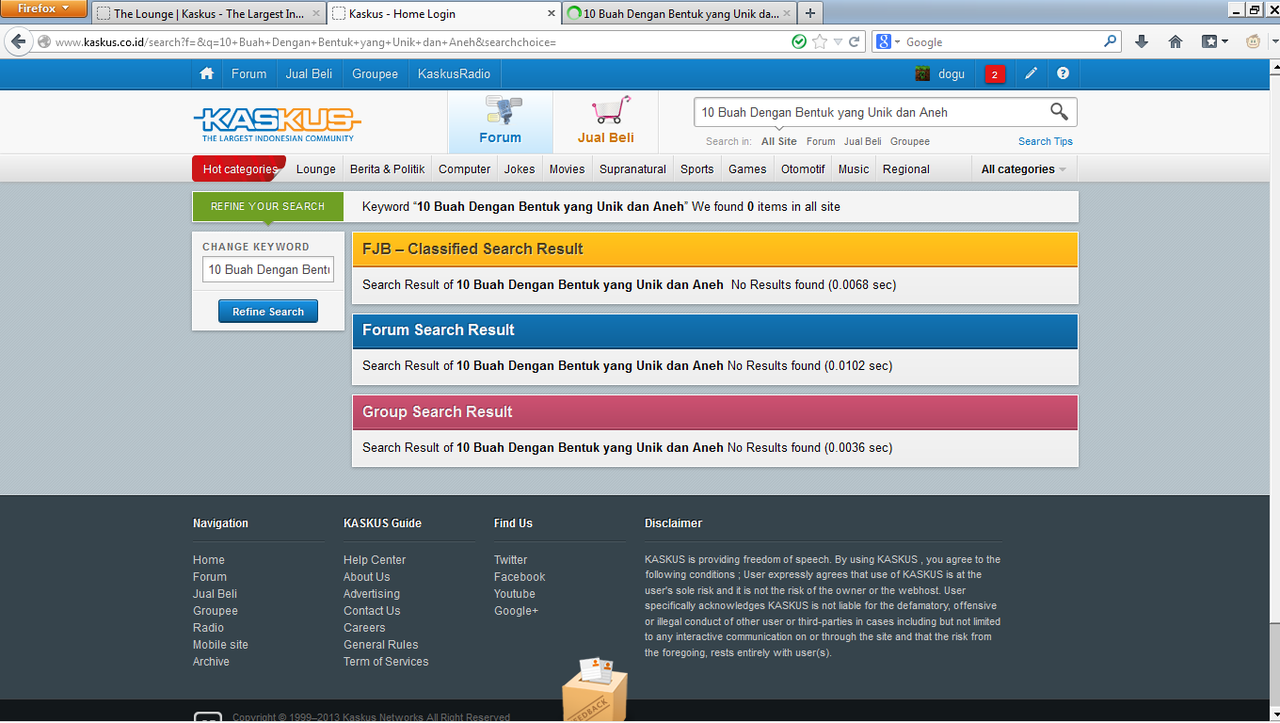Open KaskusRadio in top navbar
This screenshot has height=723, width=1280.
(454, 74)
